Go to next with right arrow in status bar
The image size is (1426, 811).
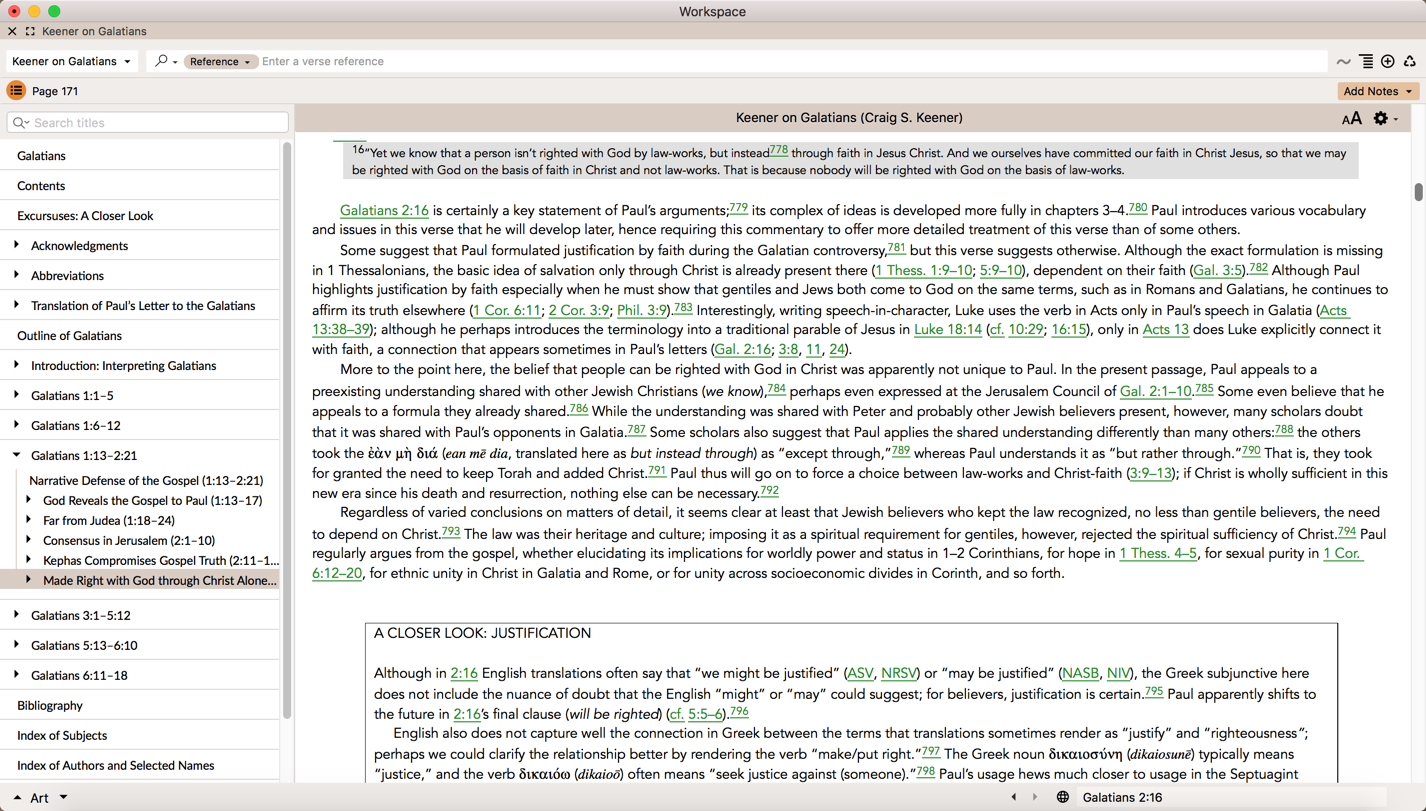[1035, 797]
